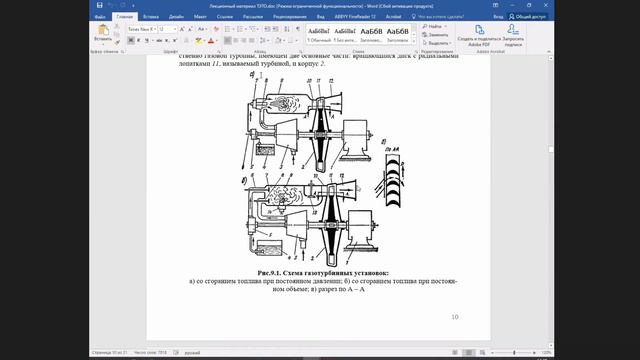640x360 pixels.
Task: Click zoom in plus button
Action: [534, 352]
